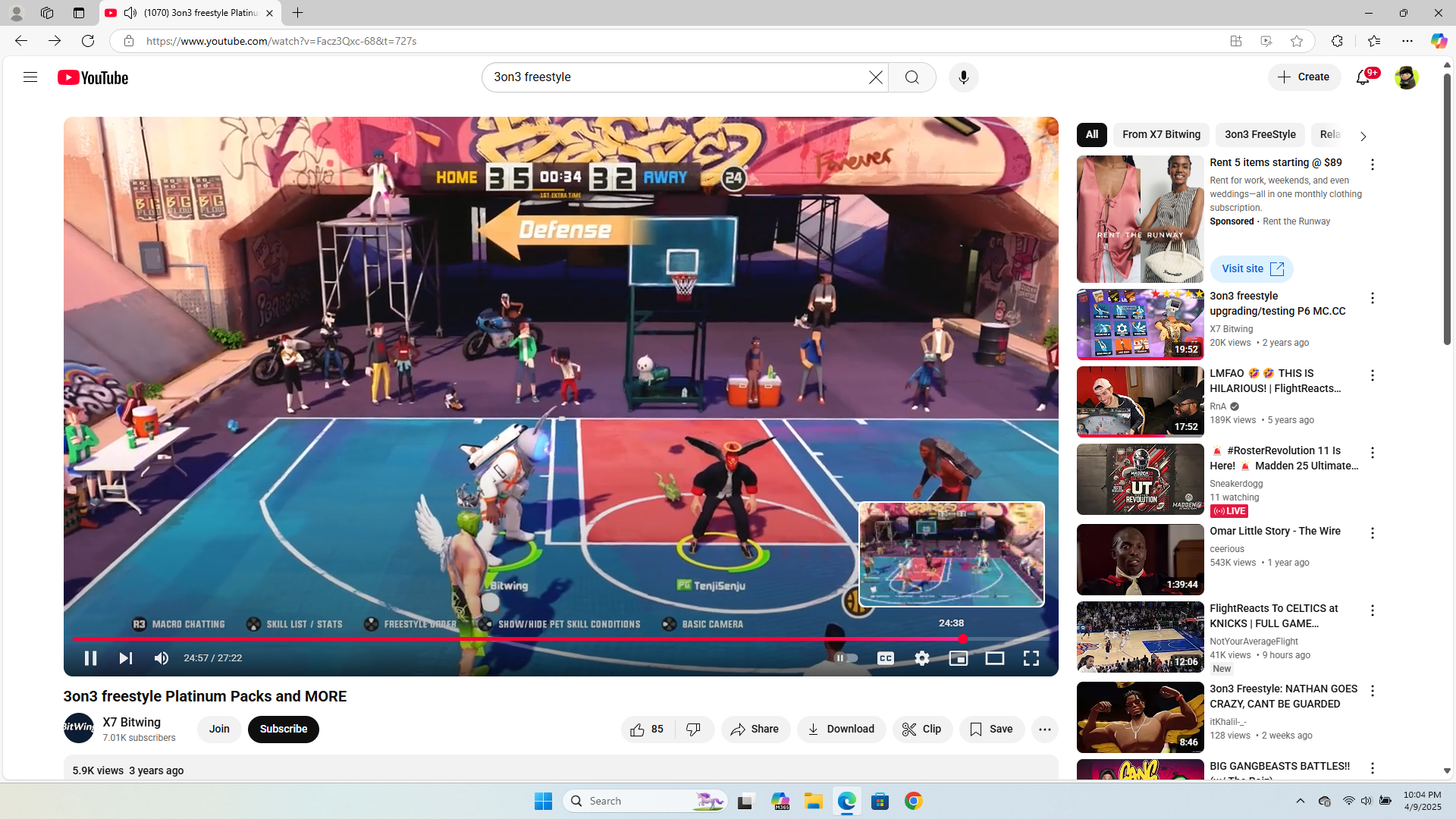Open Windows Start menu
The width and height of the screenshot is (1456, 819).
[543, 801]
